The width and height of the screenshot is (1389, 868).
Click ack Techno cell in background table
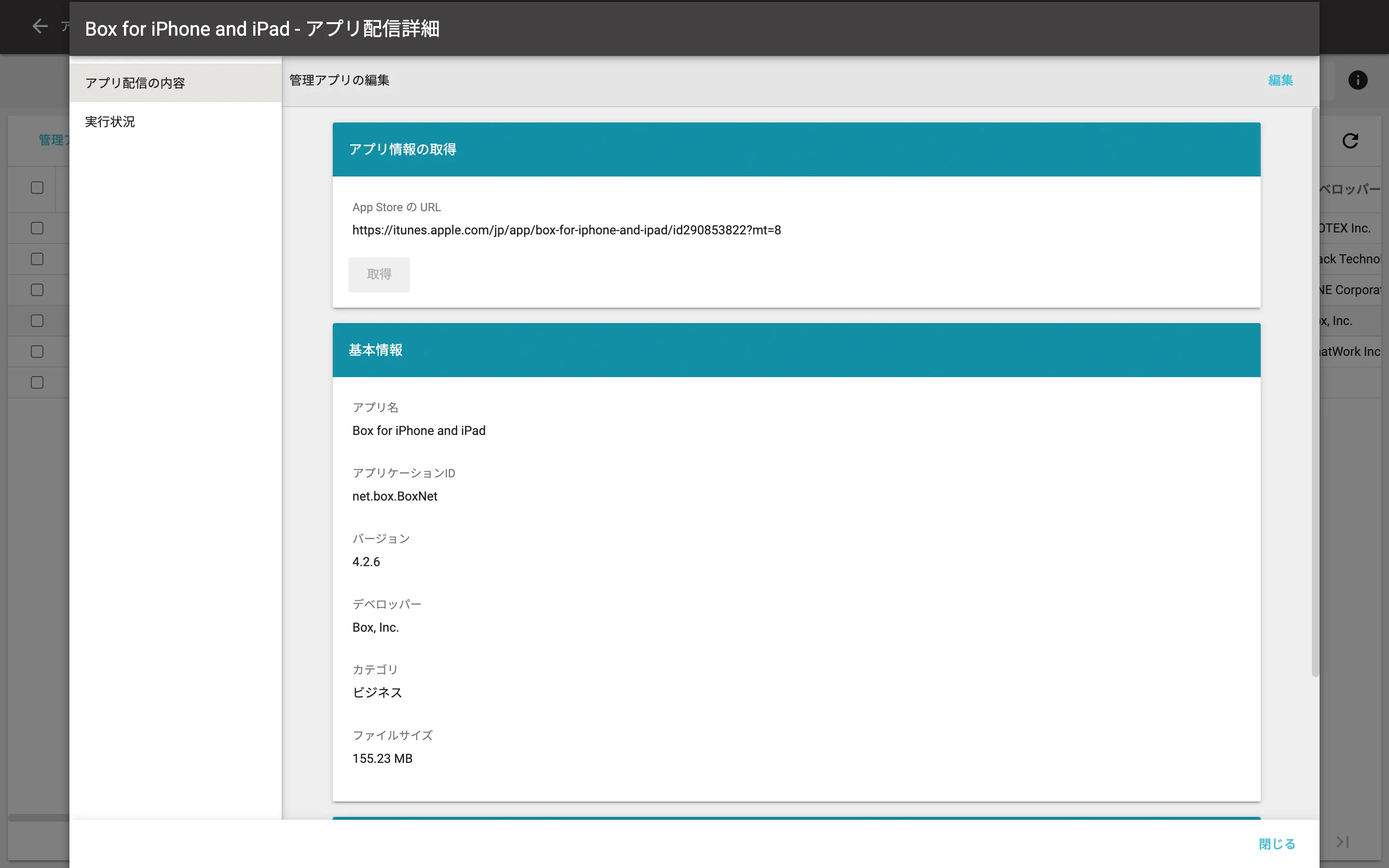[1350, 259]
